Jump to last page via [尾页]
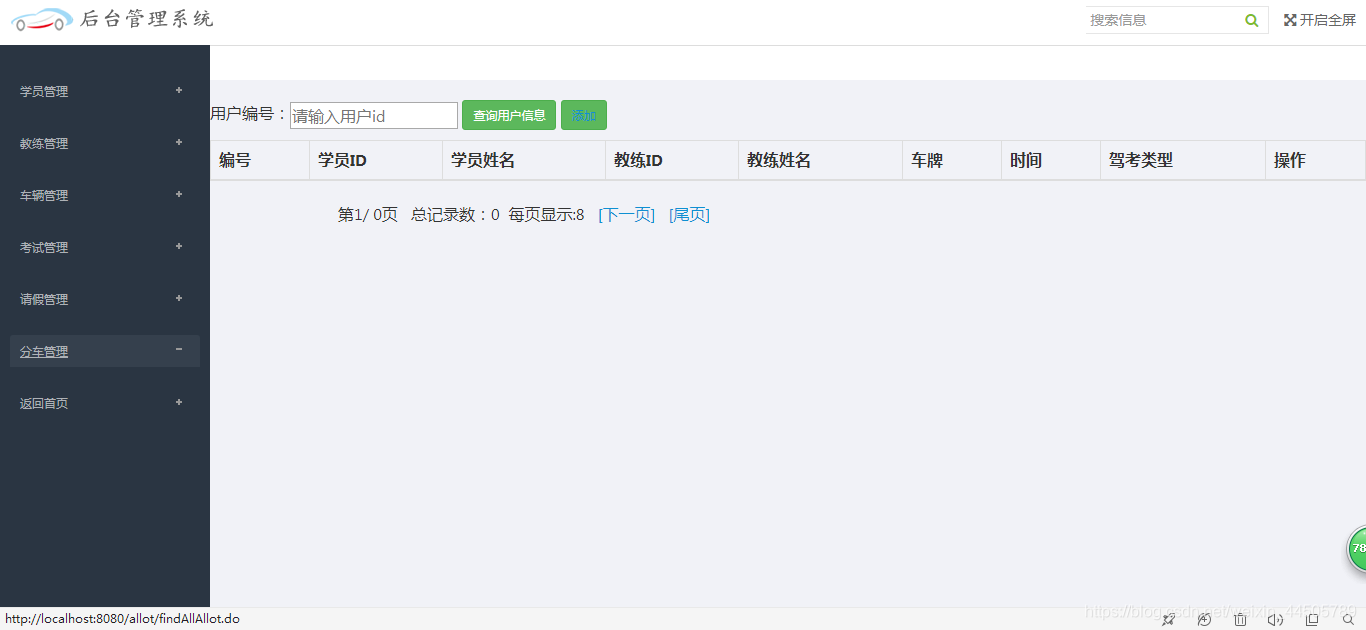Viewport: 1366px width, 630px height. (689, 215)
